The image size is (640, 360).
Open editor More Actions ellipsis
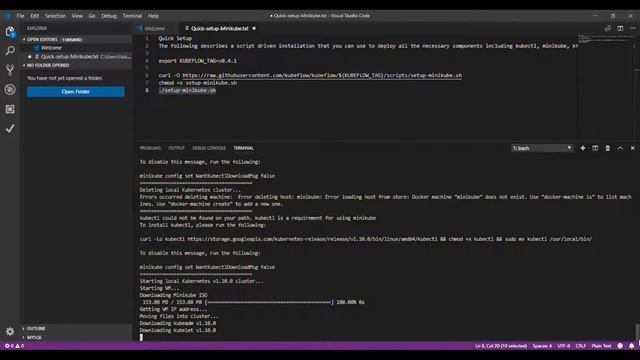tap(633, 28)
